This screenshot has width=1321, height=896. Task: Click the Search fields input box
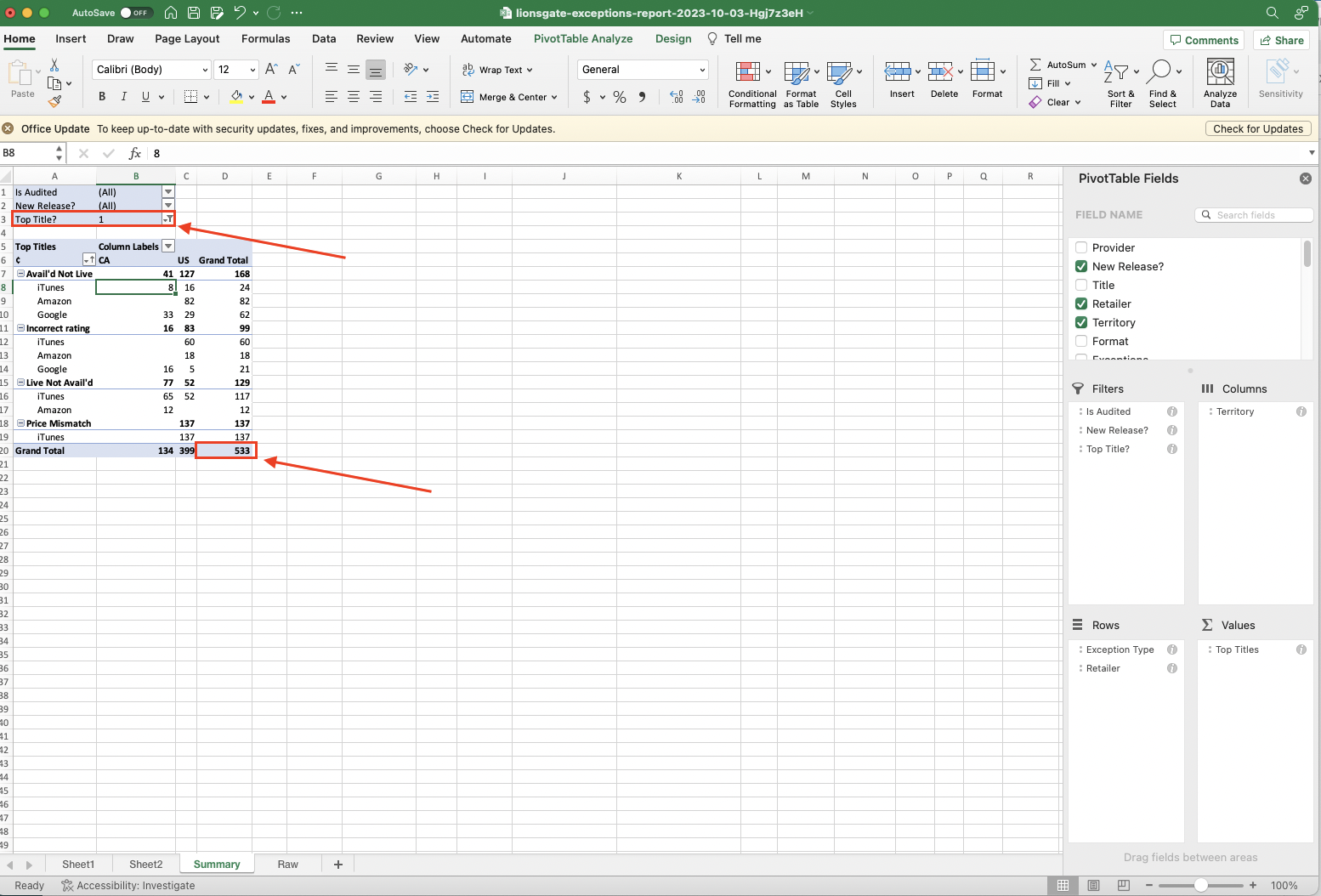pos(1254,215)
